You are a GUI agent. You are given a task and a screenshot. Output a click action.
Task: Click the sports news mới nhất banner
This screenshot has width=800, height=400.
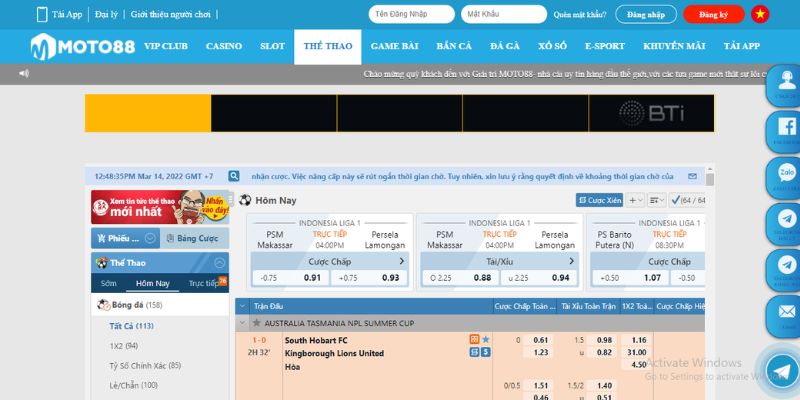pyautogui.click(x=160, y=207)
